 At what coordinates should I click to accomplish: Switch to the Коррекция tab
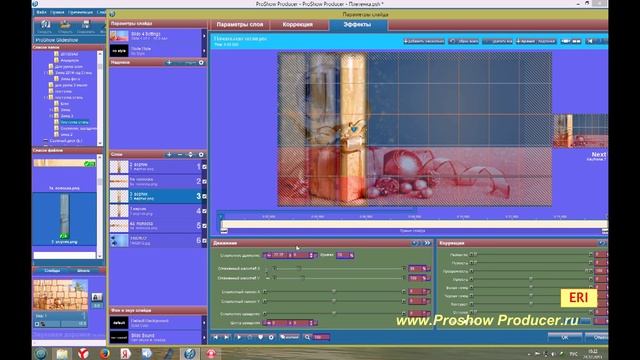[x=298, y=24]
